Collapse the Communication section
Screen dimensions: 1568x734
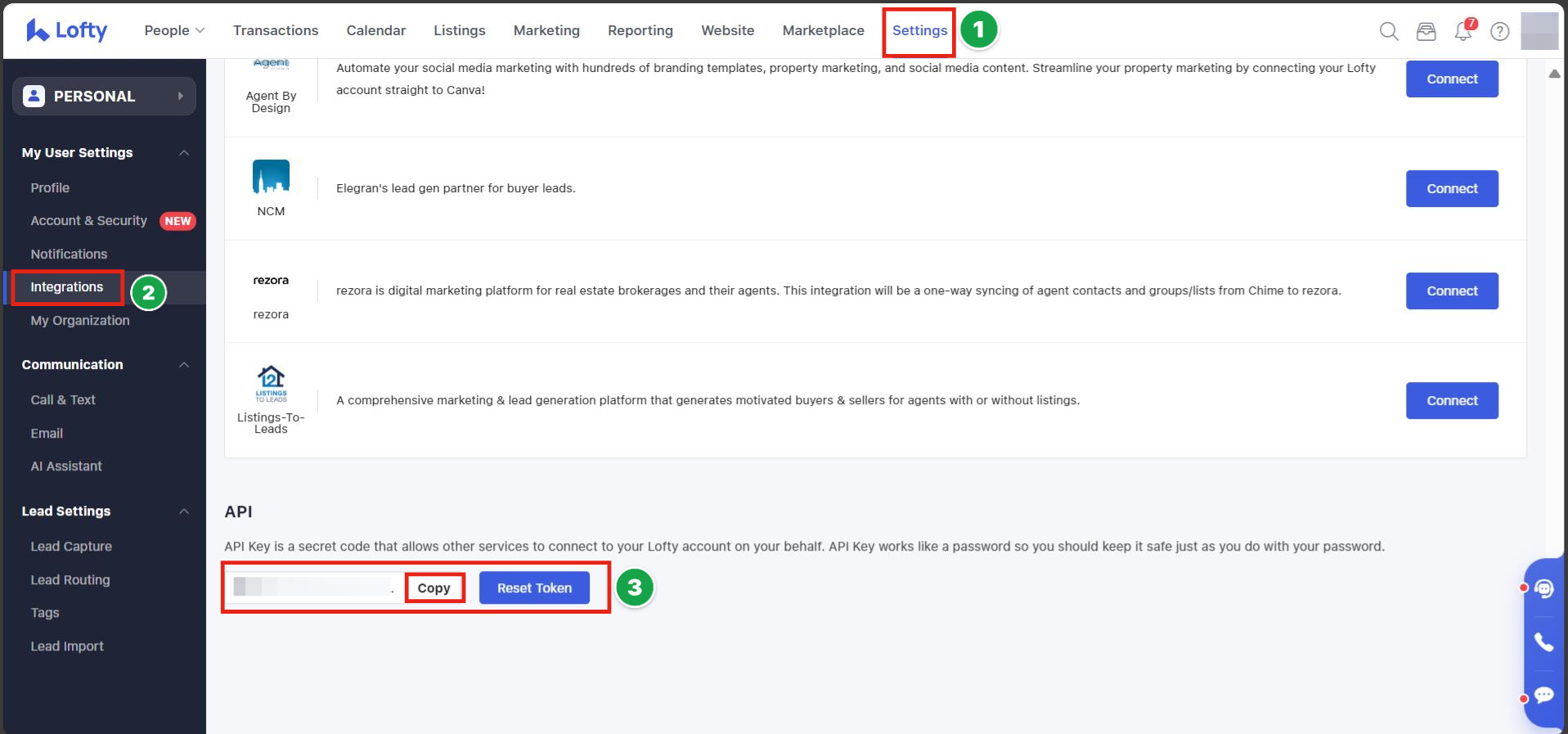pyautogui.click(x=184, y=365)
